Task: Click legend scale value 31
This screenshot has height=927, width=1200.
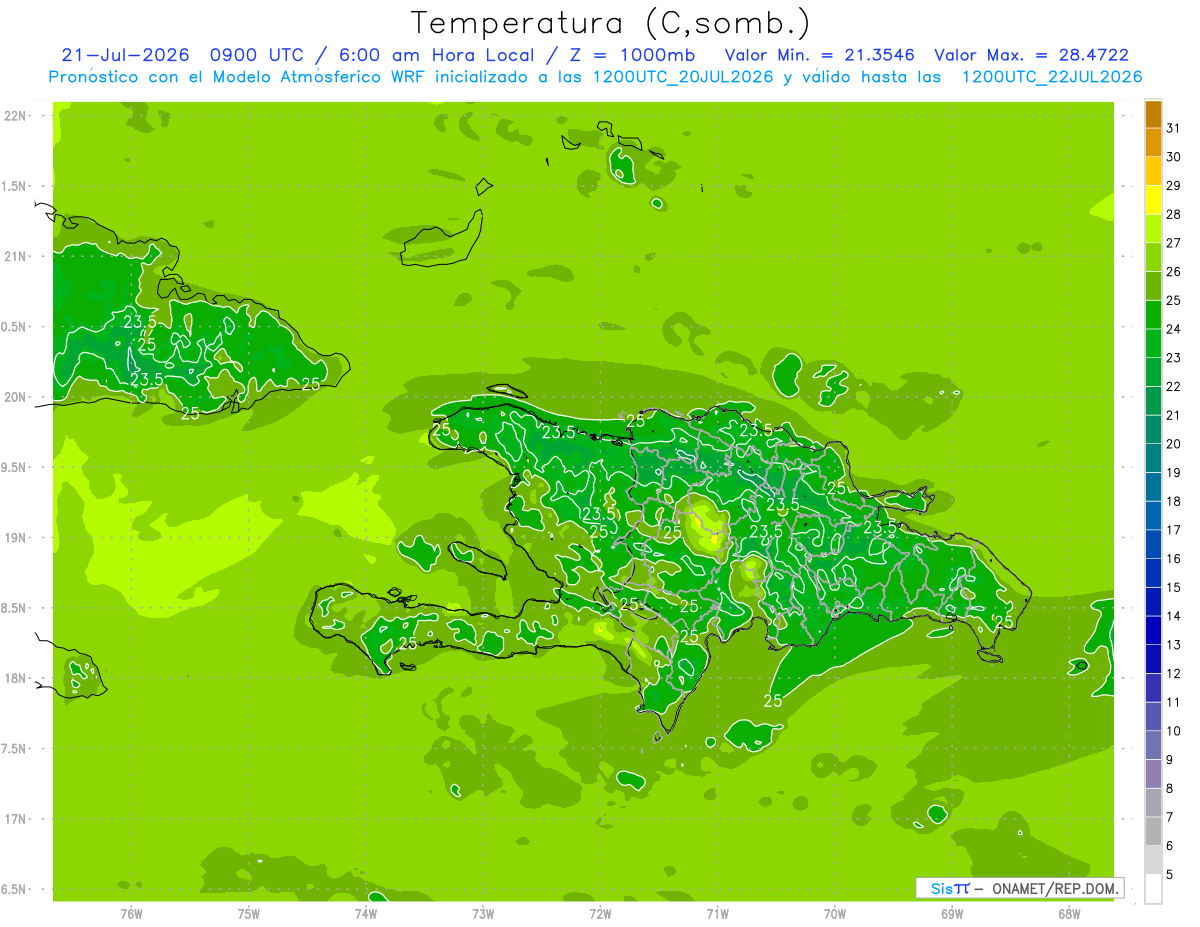Action: (1173, 128)
